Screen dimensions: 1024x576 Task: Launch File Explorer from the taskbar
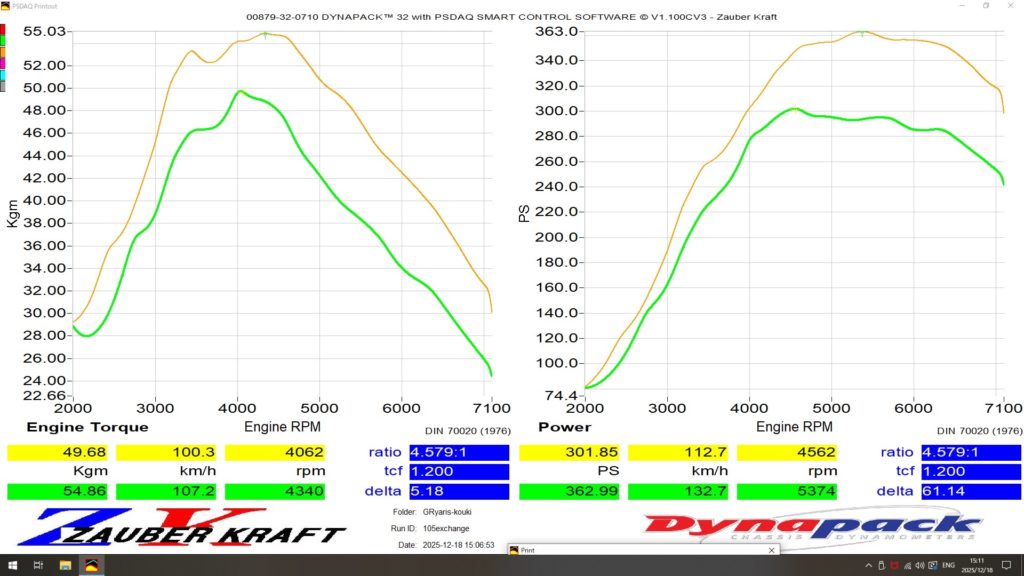[x=64, y=565]
